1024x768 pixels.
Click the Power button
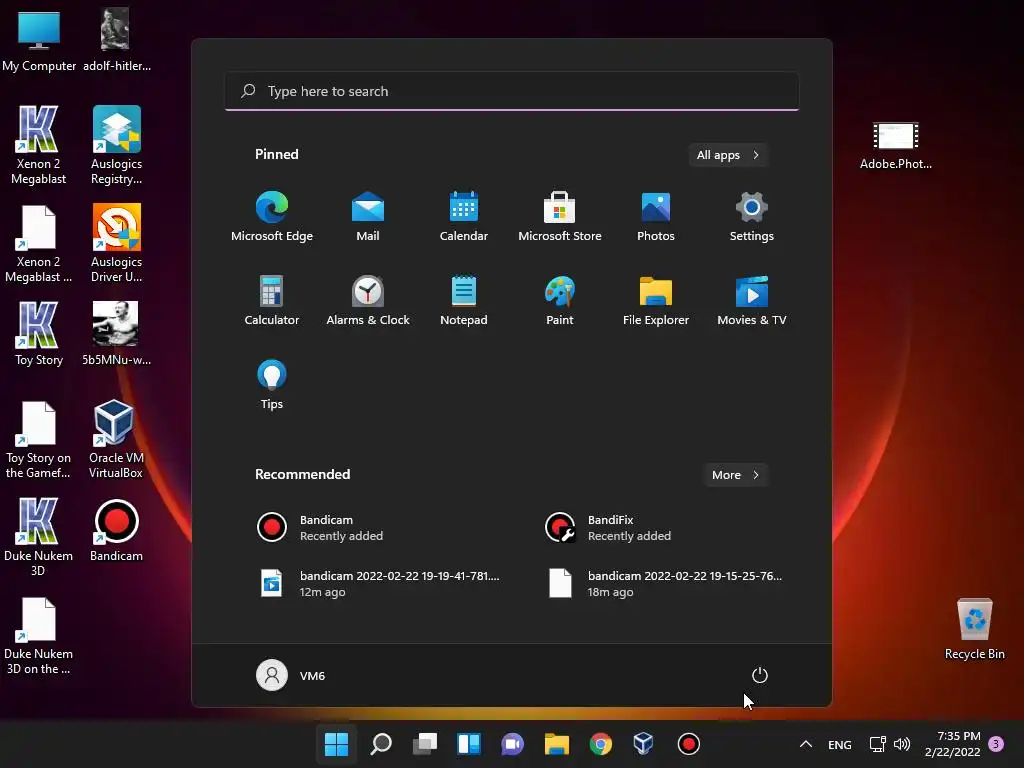coord(760,675)
